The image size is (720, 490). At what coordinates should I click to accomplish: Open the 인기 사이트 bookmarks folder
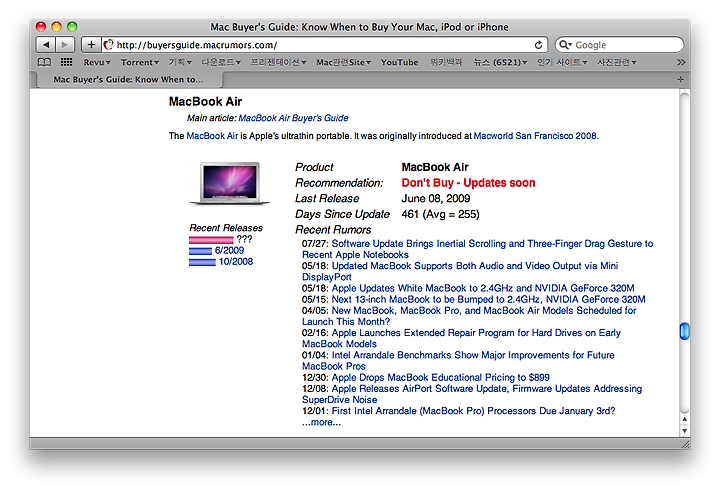tap(562, 62)
